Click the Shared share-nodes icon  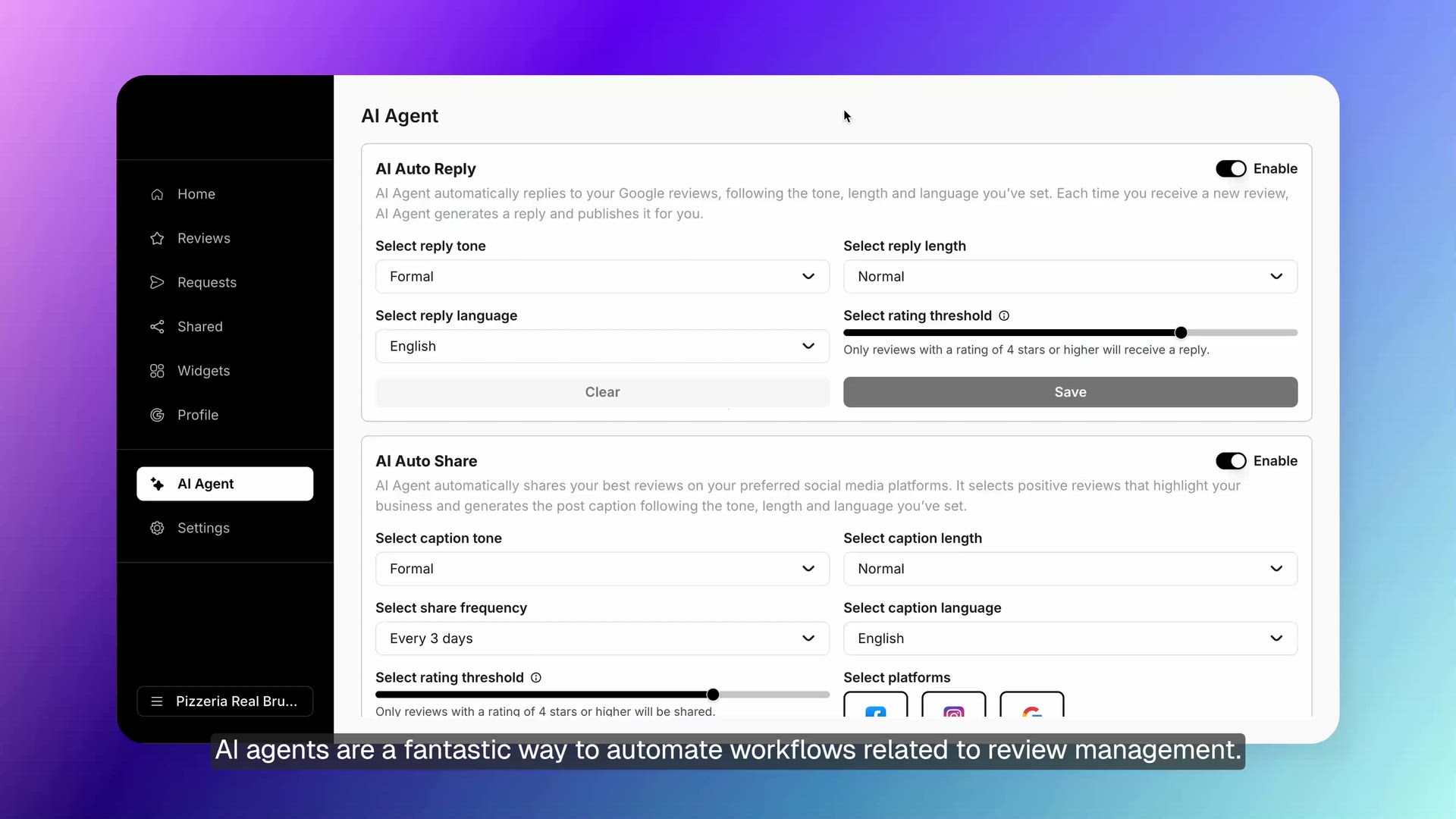[x=157, y=327]
